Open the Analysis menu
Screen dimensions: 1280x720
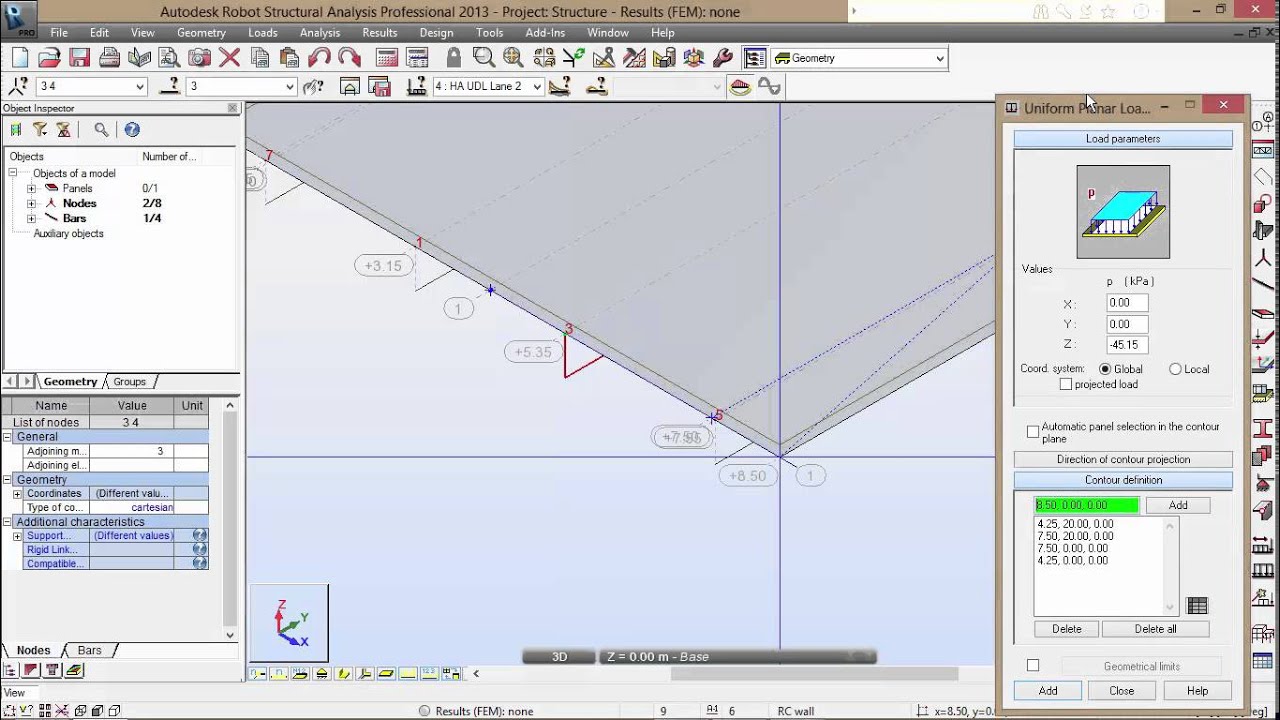320,33
